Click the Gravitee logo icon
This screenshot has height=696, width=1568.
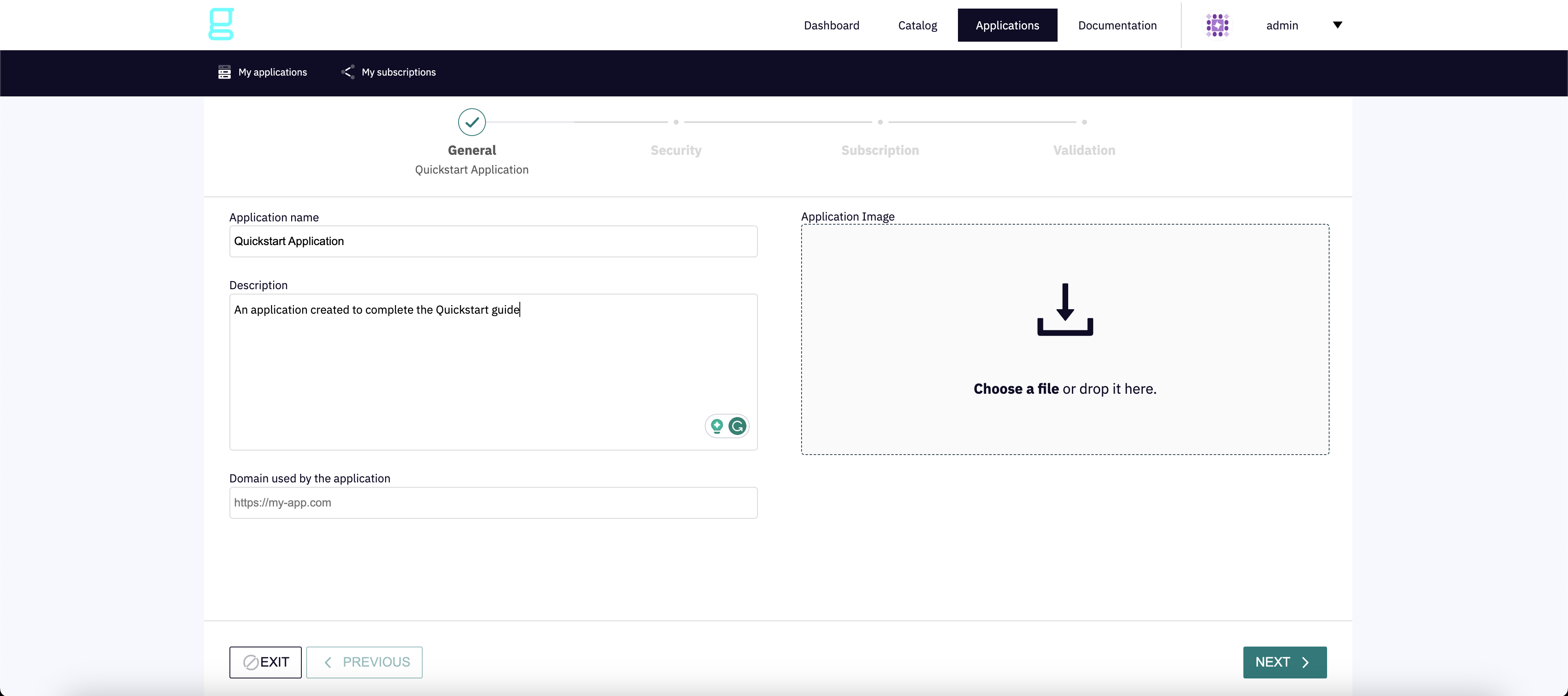click(221, 25)
